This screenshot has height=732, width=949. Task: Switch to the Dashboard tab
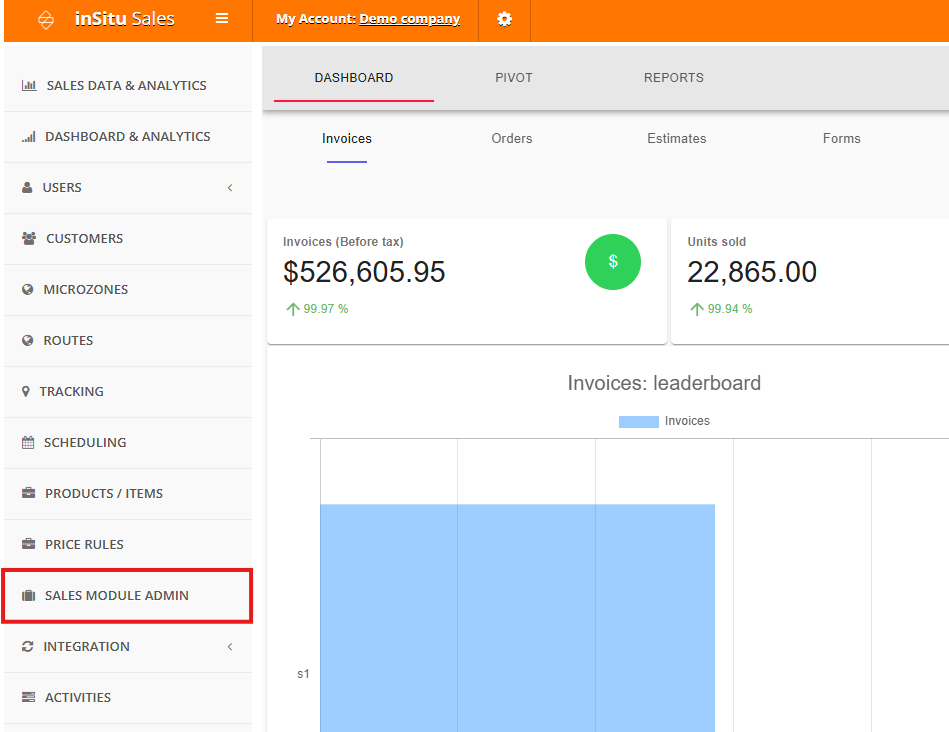click(354, 77)
